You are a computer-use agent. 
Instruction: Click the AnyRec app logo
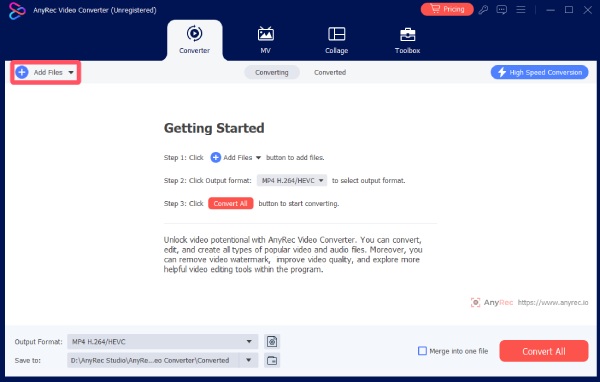17,10
